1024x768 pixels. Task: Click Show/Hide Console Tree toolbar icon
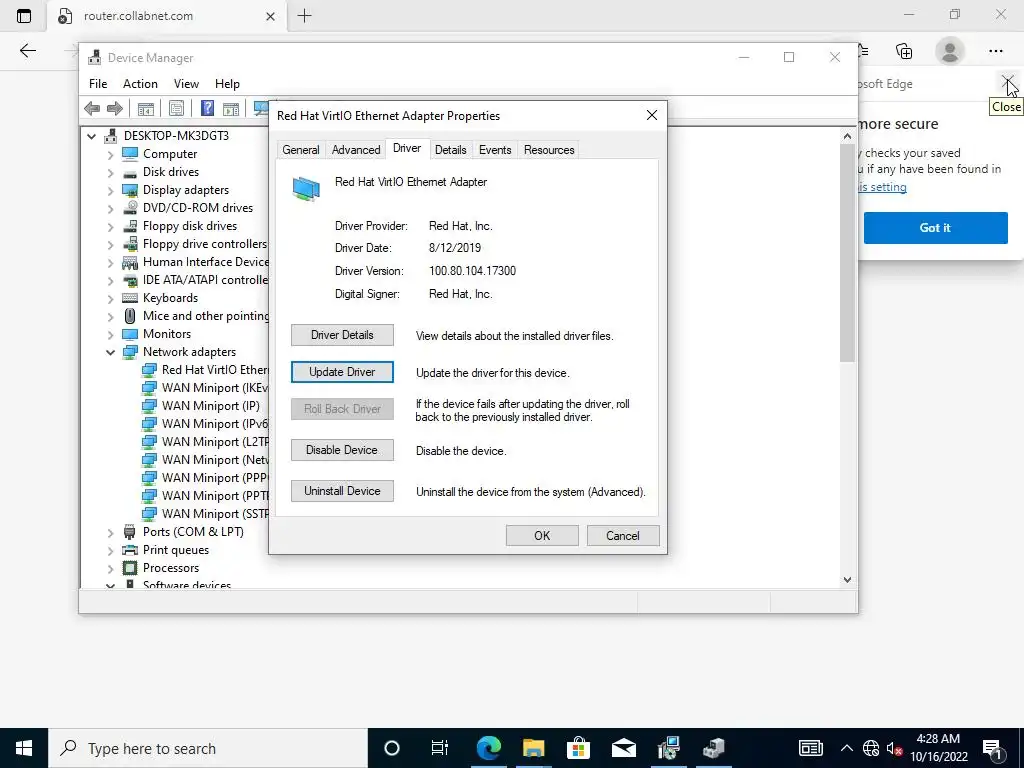click(146, 108)
